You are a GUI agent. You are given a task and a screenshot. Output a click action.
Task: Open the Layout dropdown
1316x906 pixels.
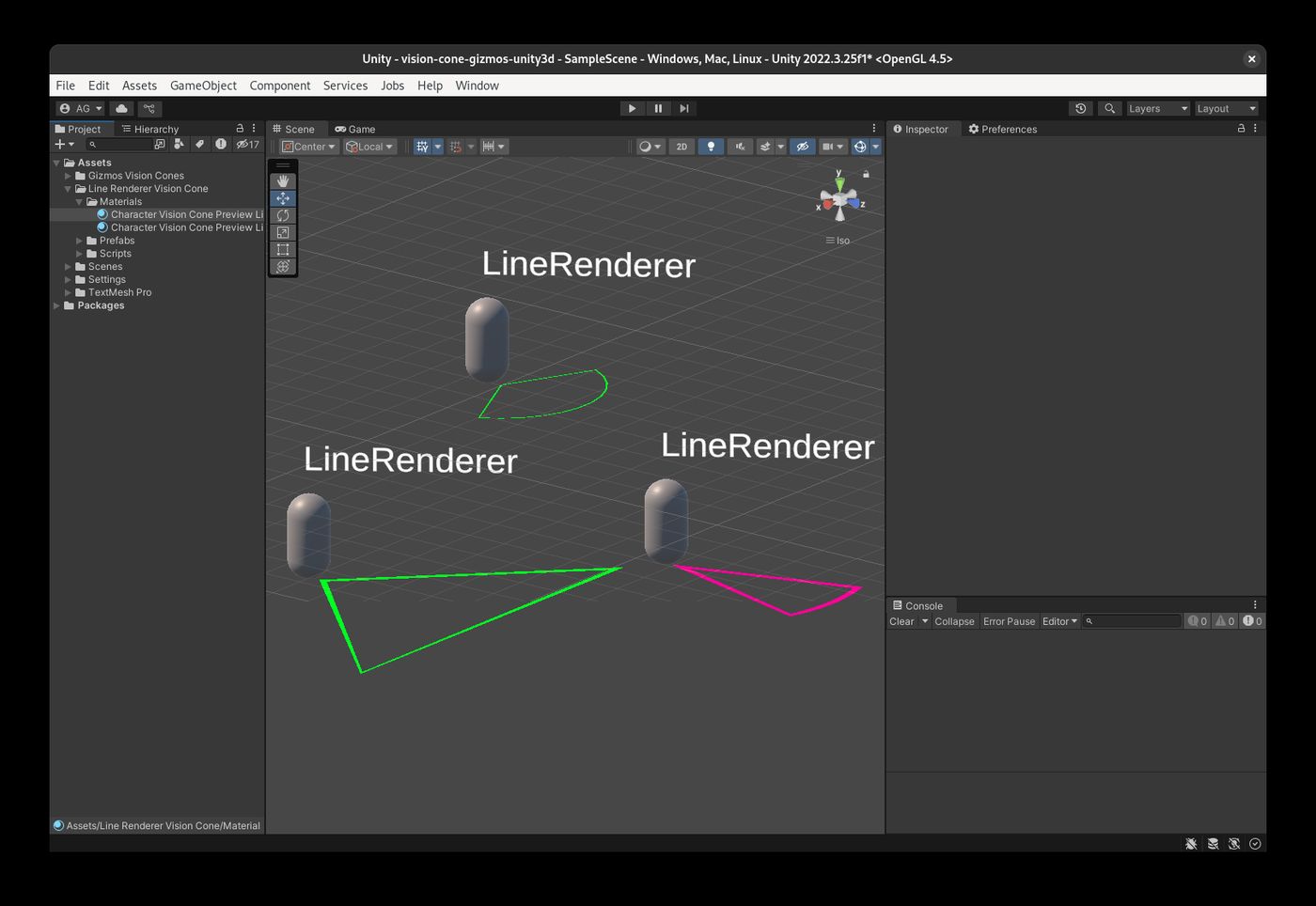[1226, 108]
